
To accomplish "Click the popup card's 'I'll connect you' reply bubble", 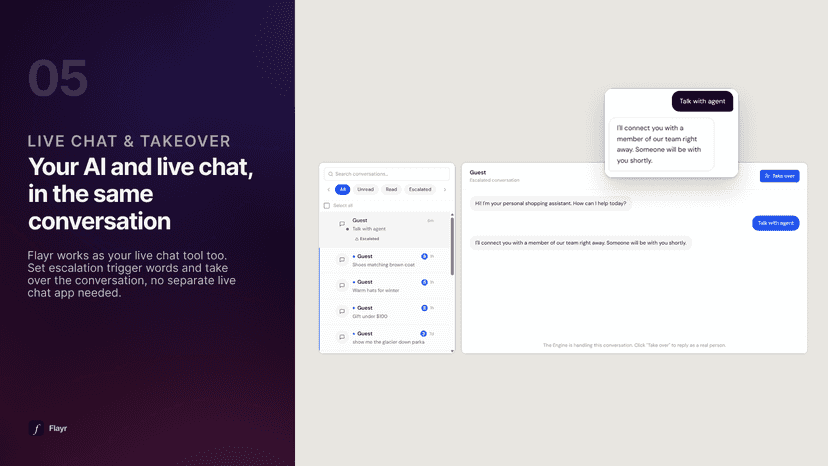I will point(661,144).
